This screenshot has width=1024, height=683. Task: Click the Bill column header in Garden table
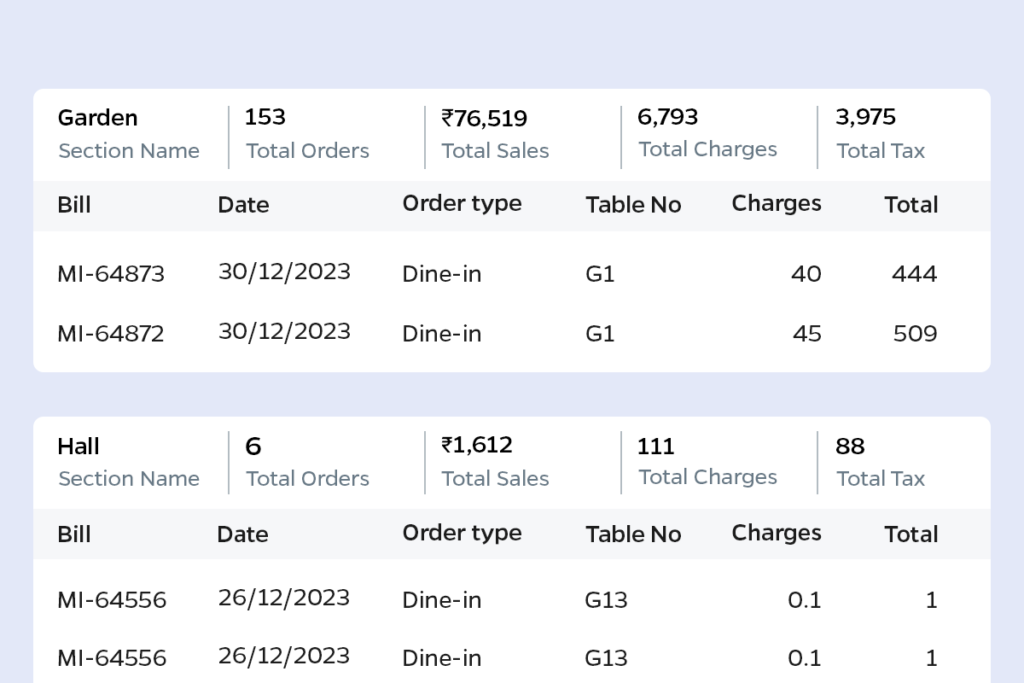tap(74, 205)
